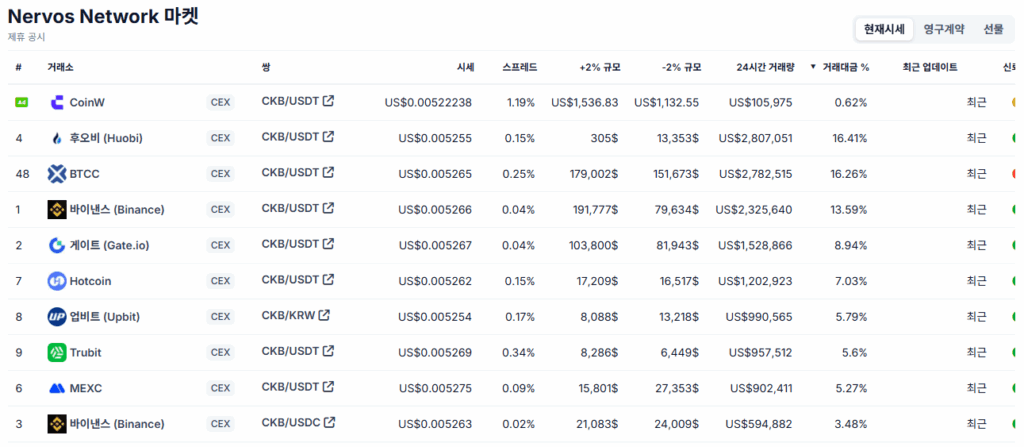Open the 제휴 공시 disclosure link
Image resolution: width=1024 pixels, height=447 pixels.
pyautogui.click(x=27, y=37)
